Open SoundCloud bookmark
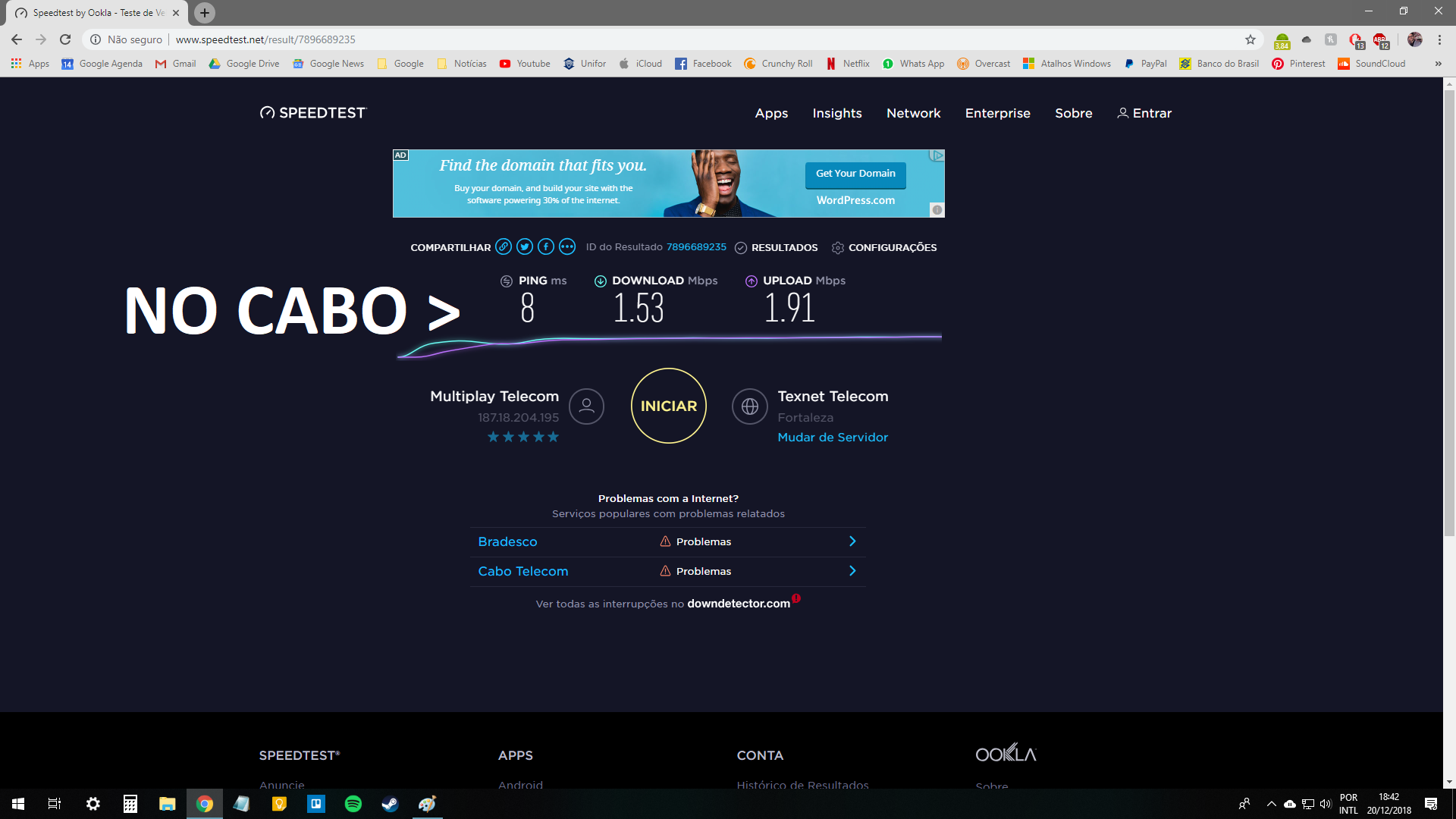 [1372, 64]
